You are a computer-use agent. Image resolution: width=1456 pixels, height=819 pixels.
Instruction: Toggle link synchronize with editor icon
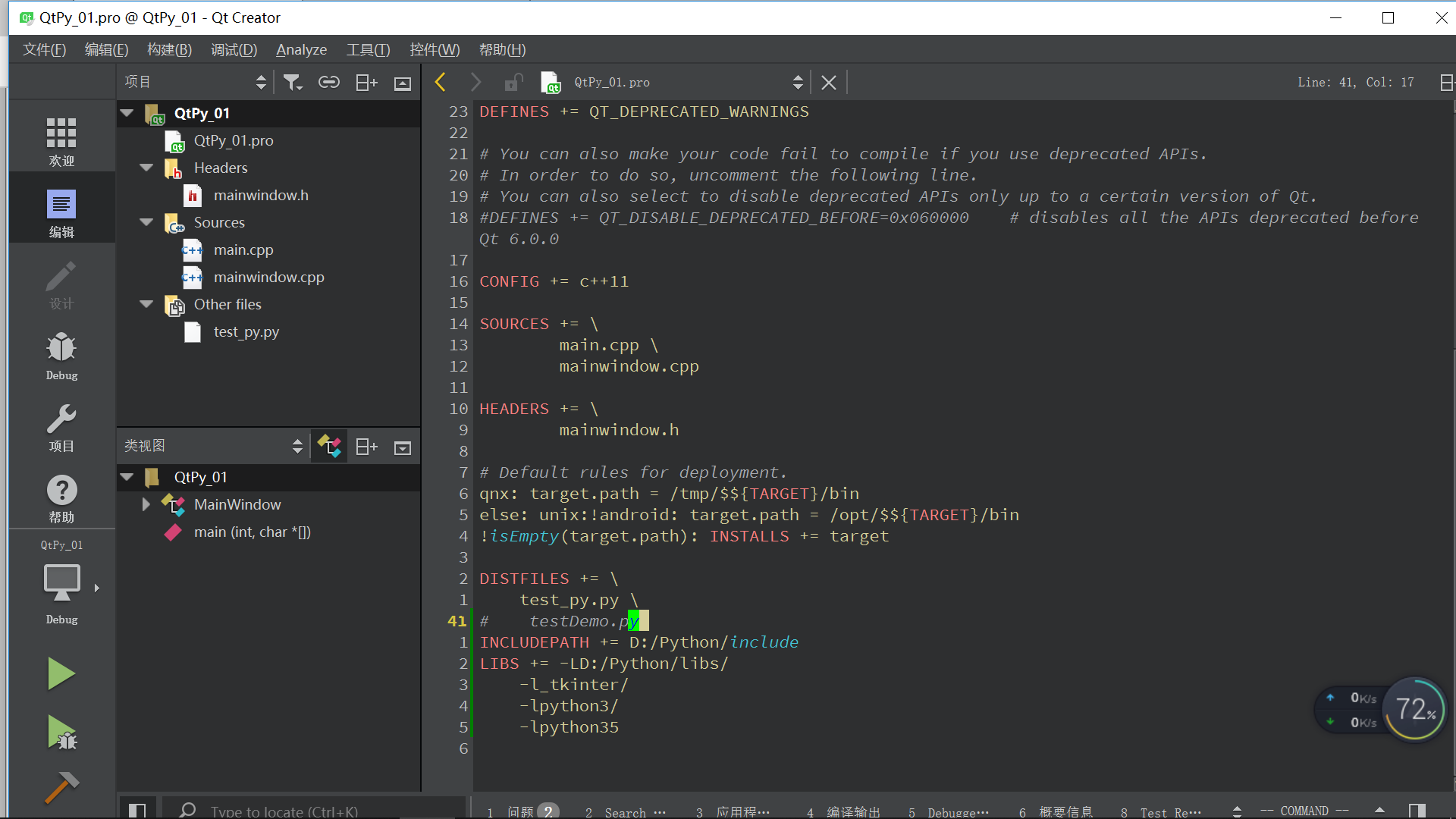(328, 83)
